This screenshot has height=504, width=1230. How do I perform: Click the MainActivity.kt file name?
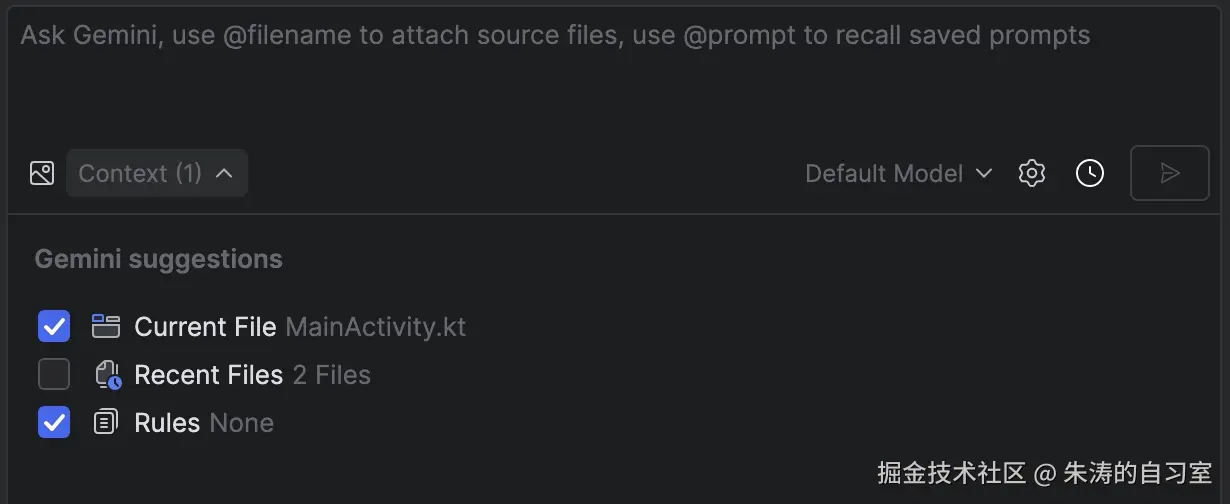click(x=375, y=327)
